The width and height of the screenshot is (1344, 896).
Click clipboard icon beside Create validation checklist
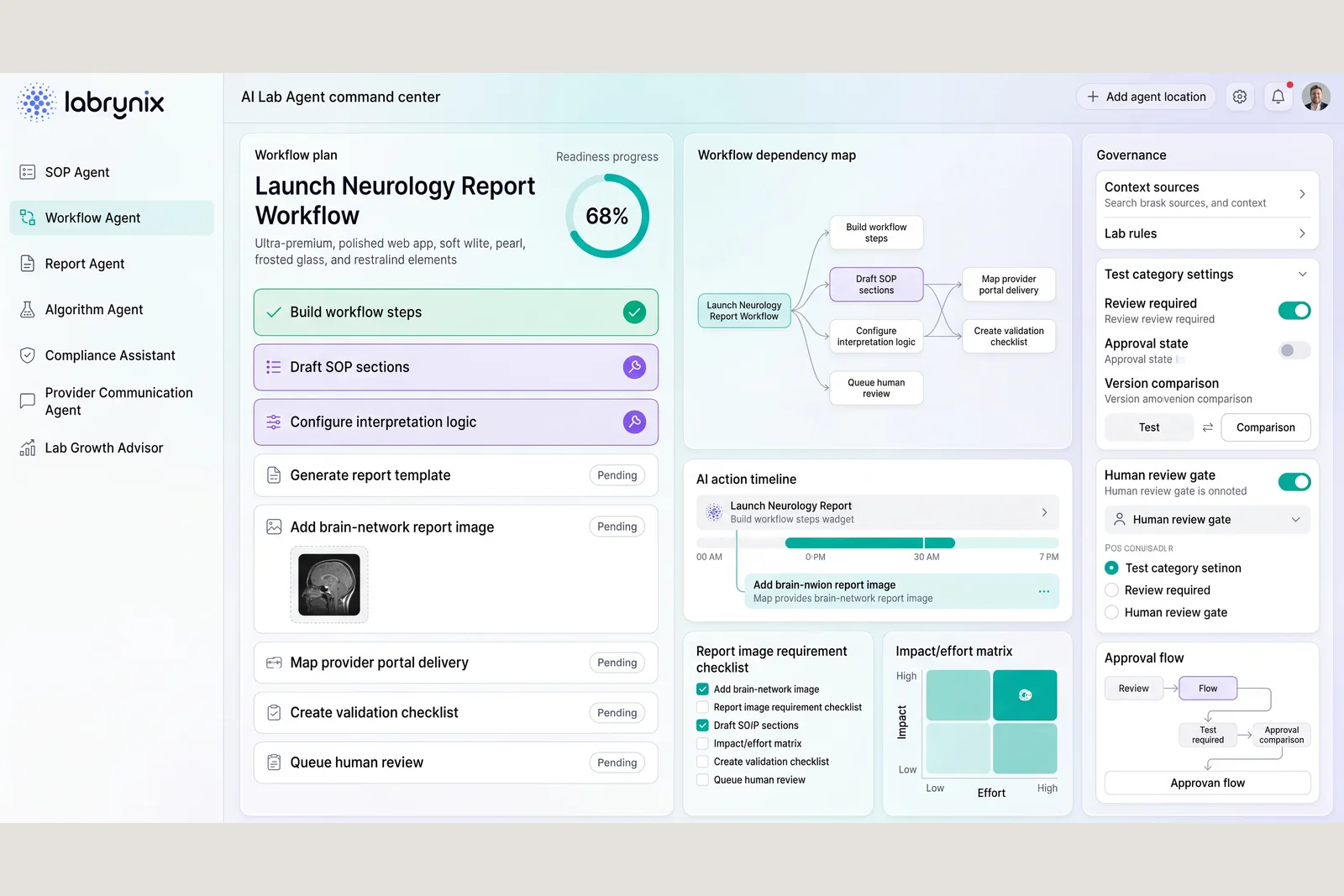pos(274,712)
